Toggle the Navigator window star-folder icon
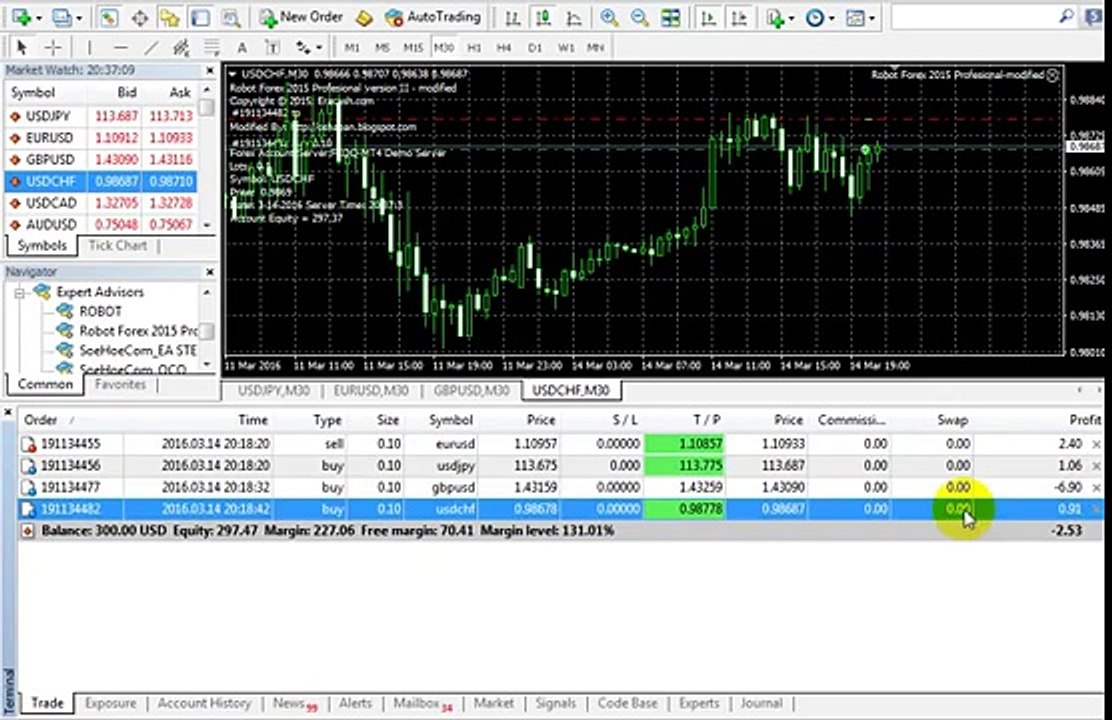This screenshot has width=1112, height=720. tap(169, 17)
